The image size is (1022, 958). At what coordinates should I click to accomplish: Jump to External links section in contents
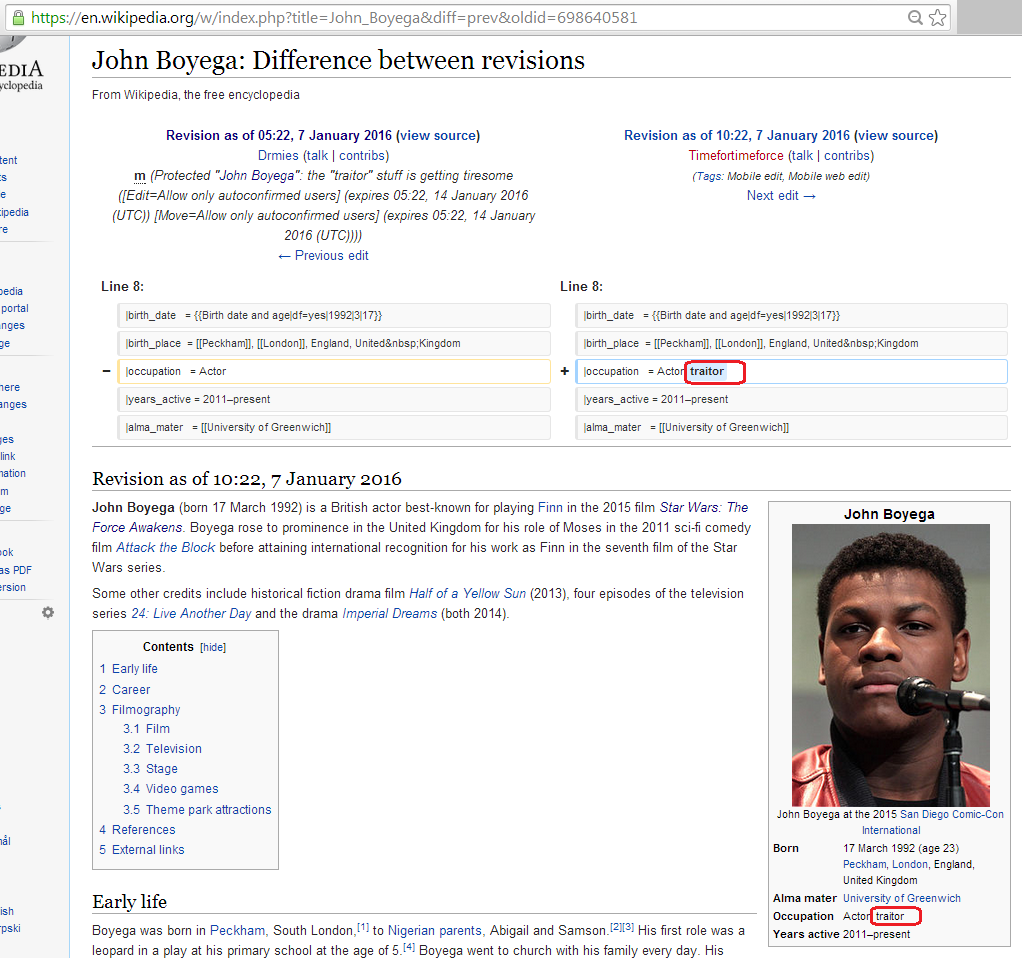pyautogui.click(x=141, y=850)
